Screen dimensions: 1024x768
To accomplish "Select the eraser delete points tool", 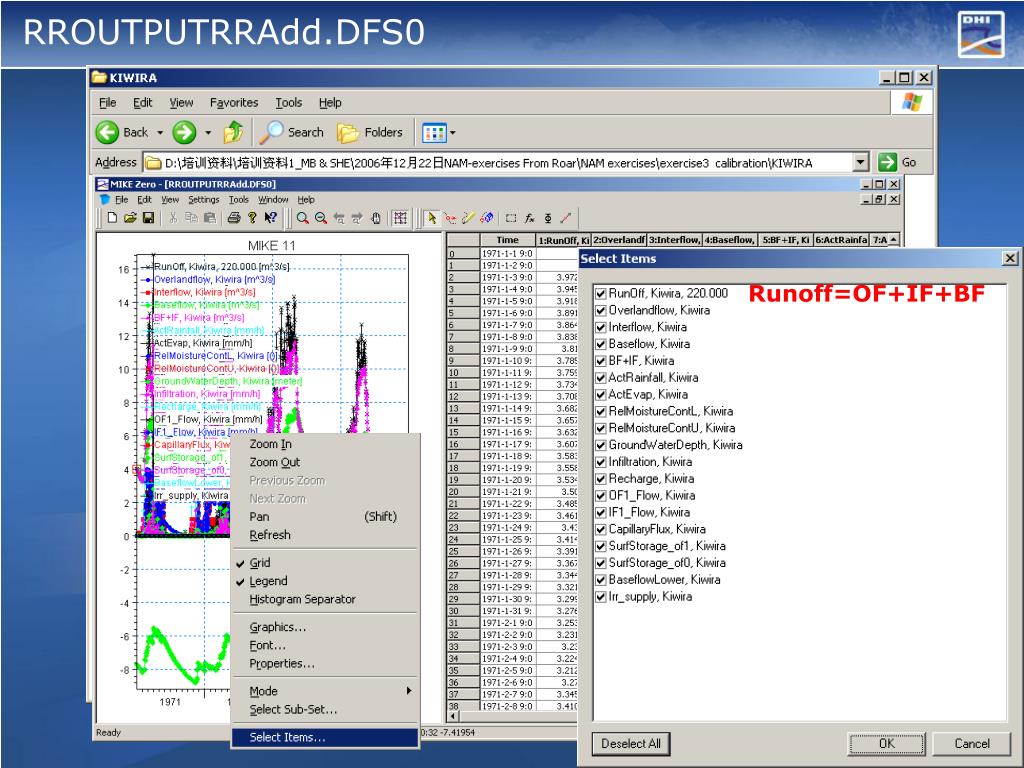I will coord(487,218).
